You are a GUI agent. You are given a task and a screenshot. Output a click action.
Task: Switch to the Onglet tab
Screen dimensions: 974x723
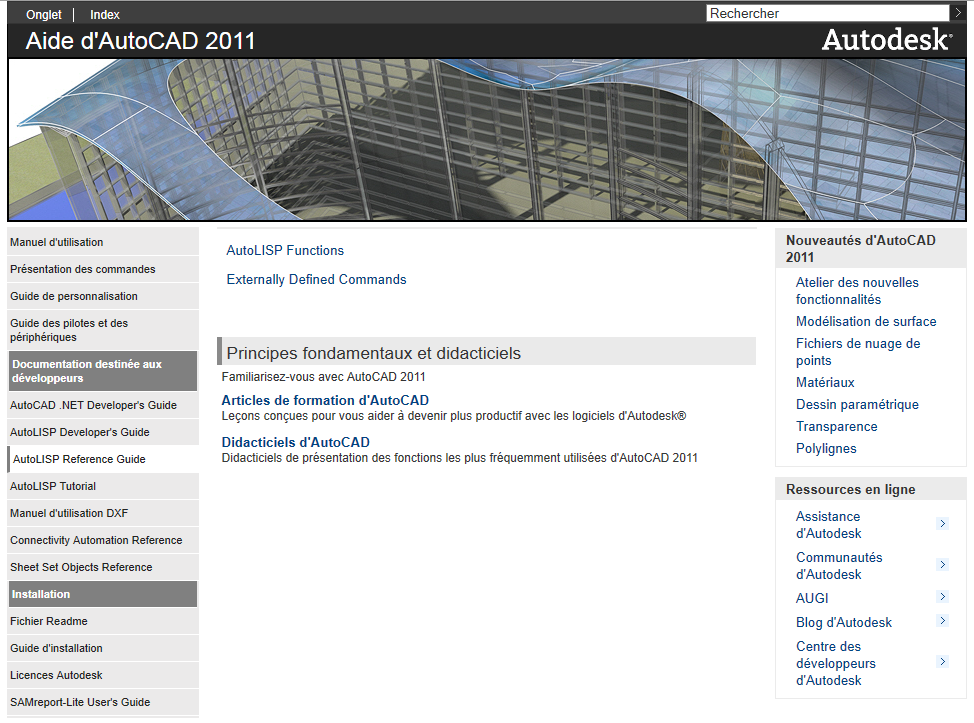coord(43,14)
